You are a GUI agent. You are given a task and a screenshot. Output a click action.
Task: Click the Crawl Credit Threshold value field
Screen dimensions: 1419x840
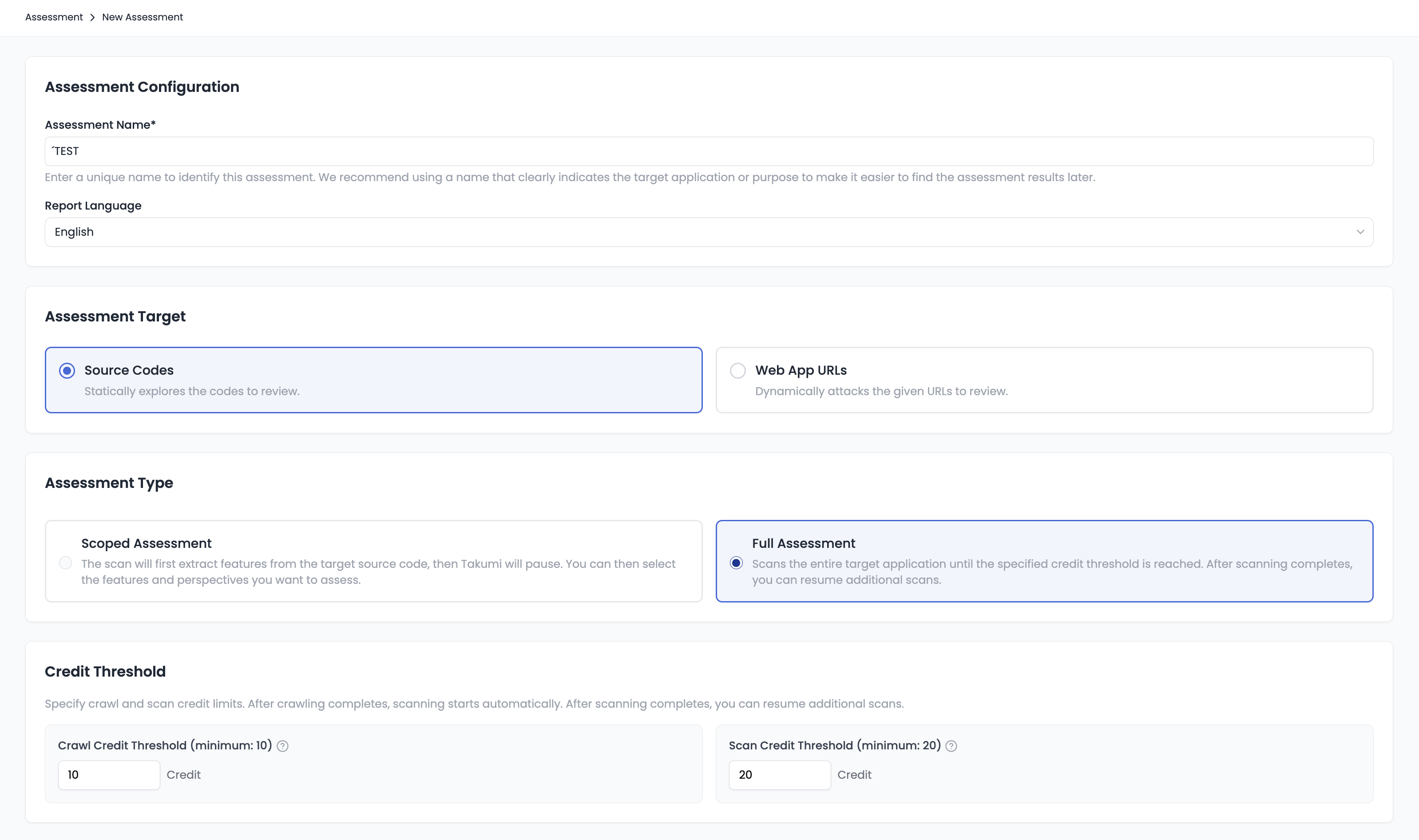pos(109,775)
